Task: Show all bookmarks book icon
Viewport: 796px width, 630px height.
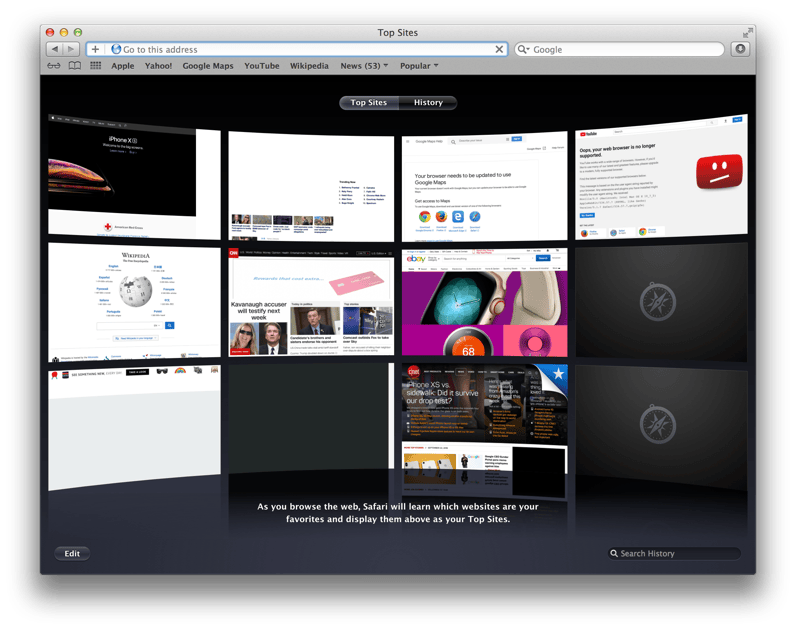Action: (x=75, y=65)
